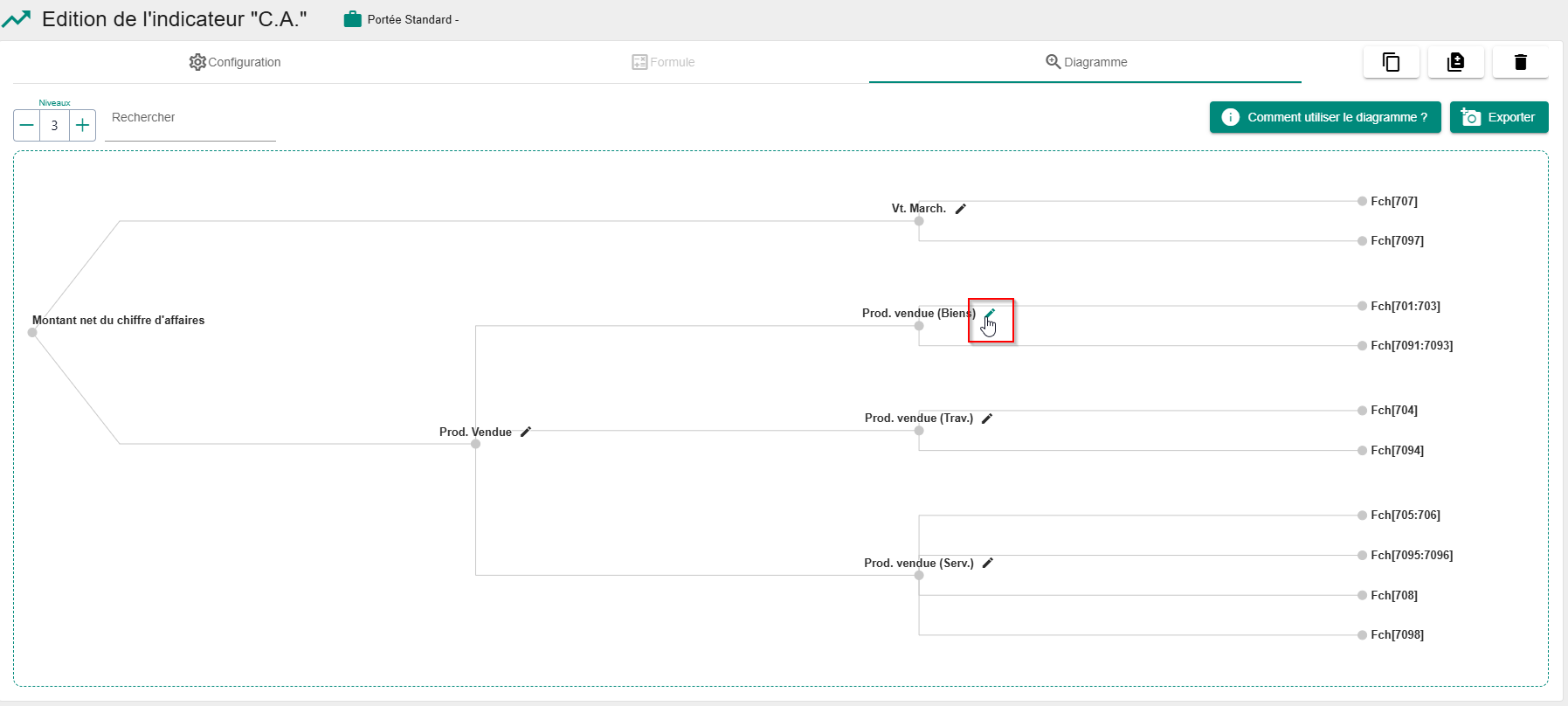1568x706 pixels.
Task: Click pencil icon next to Prod. vendue (Biens)
Action: [990, 314]
